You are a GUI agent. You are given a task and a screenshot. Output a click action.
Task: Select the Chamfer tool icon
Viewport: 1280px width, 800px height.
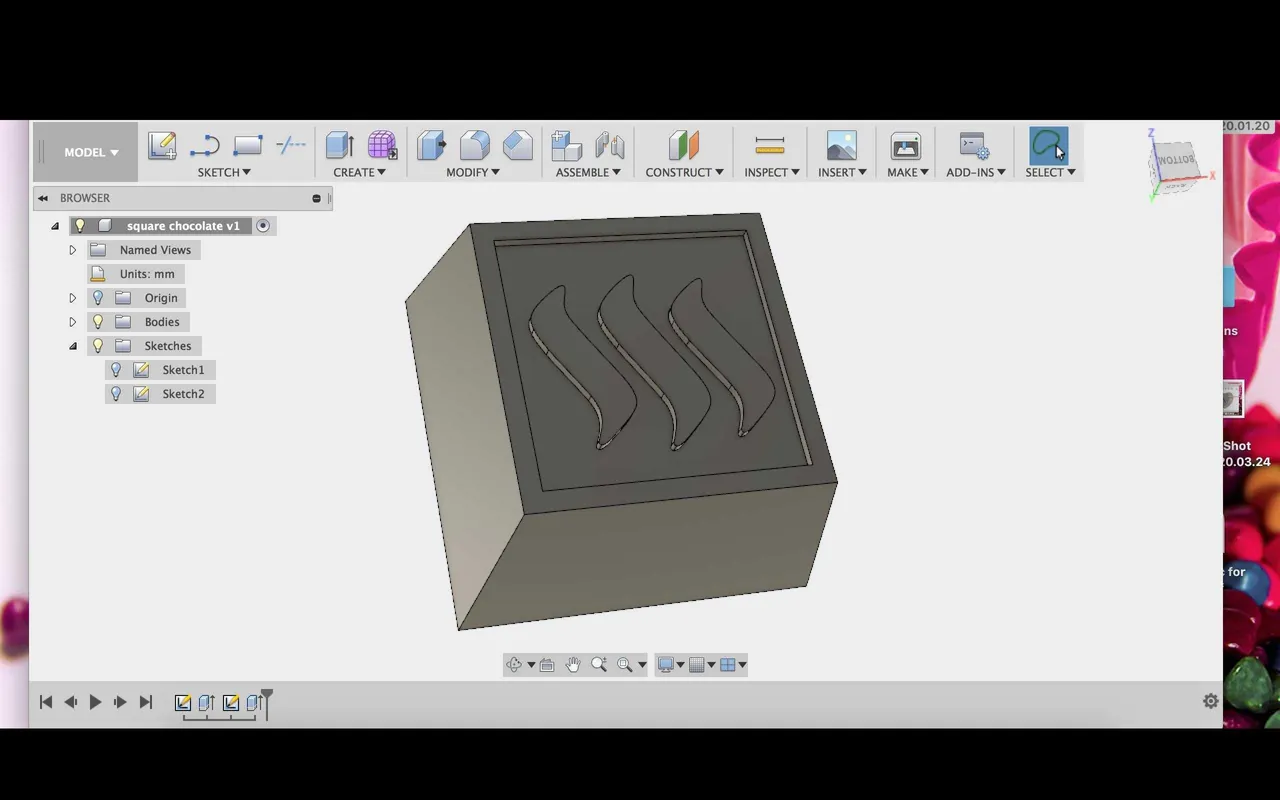click(x=517, y=146)
